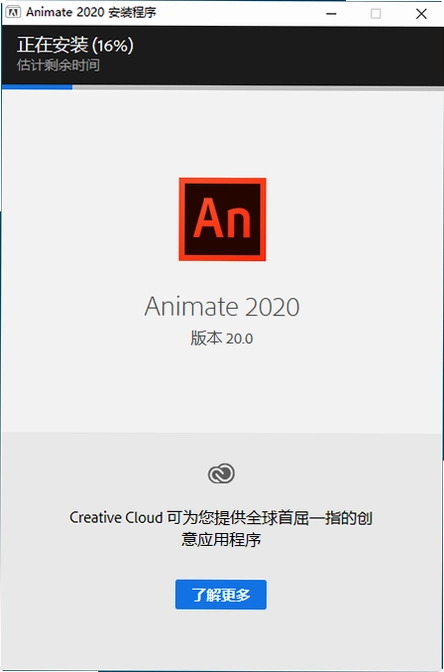Click the Creative Cloud promotional text line
The width and height of the screenshot is (444, 672).
[221, 518]
